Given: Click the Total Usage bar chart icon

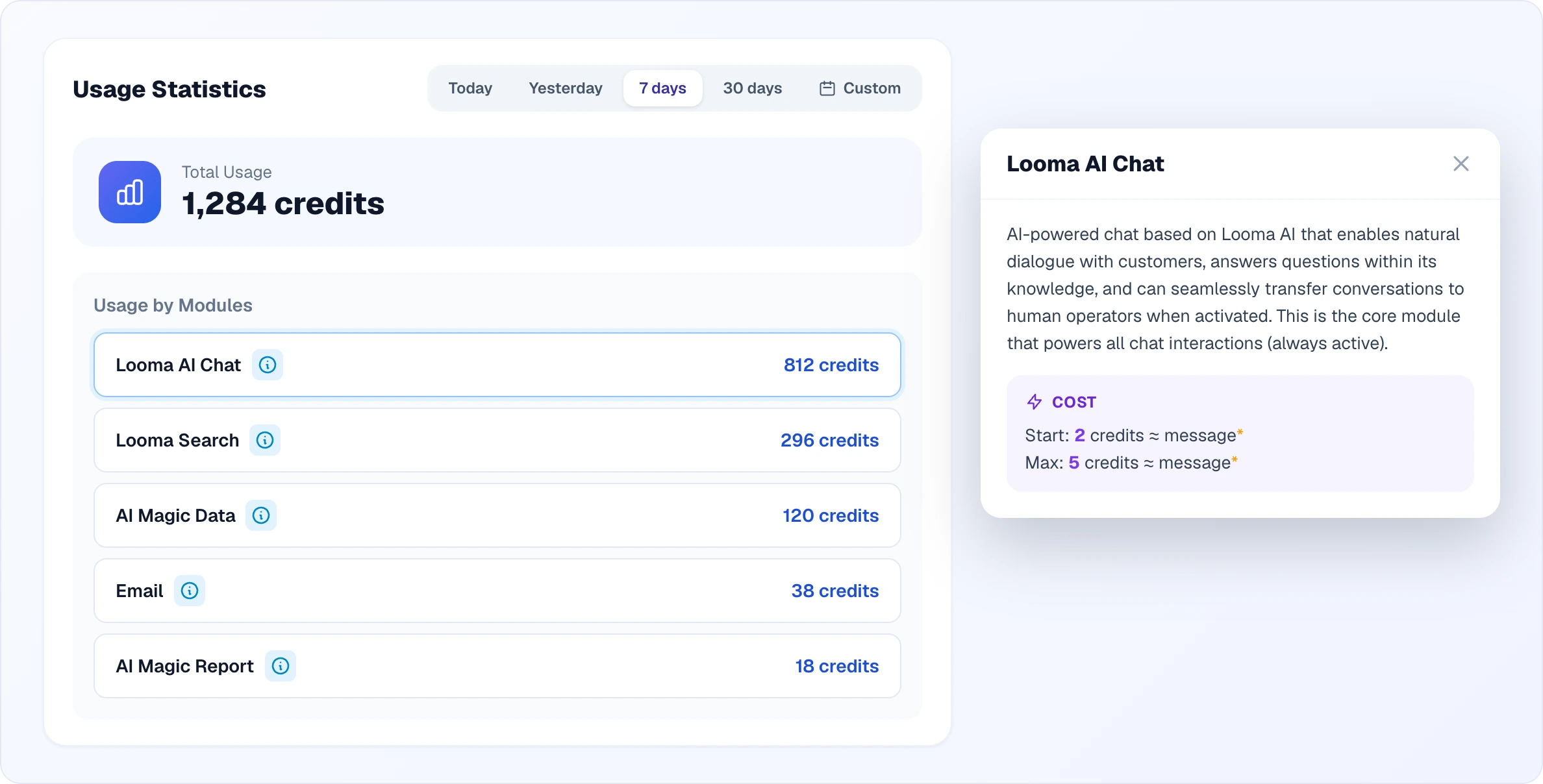Looking at the screenshot, I should 130,192.
